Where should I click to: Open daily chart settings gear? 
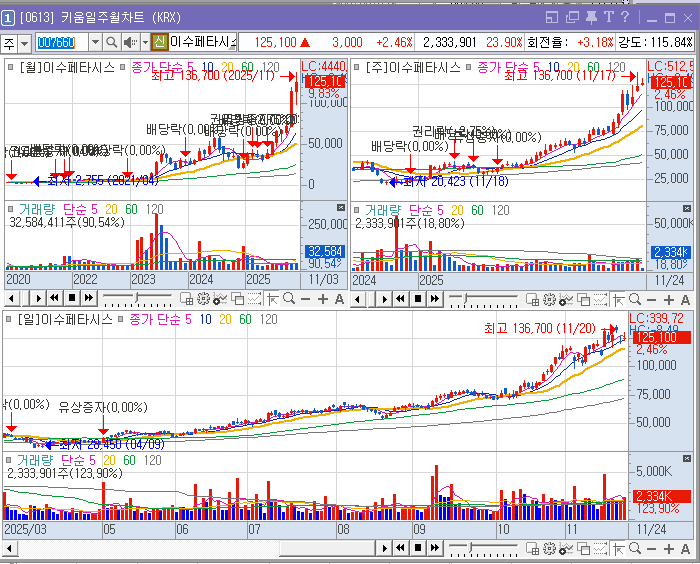pyautogui.click(x=550, y=549)
